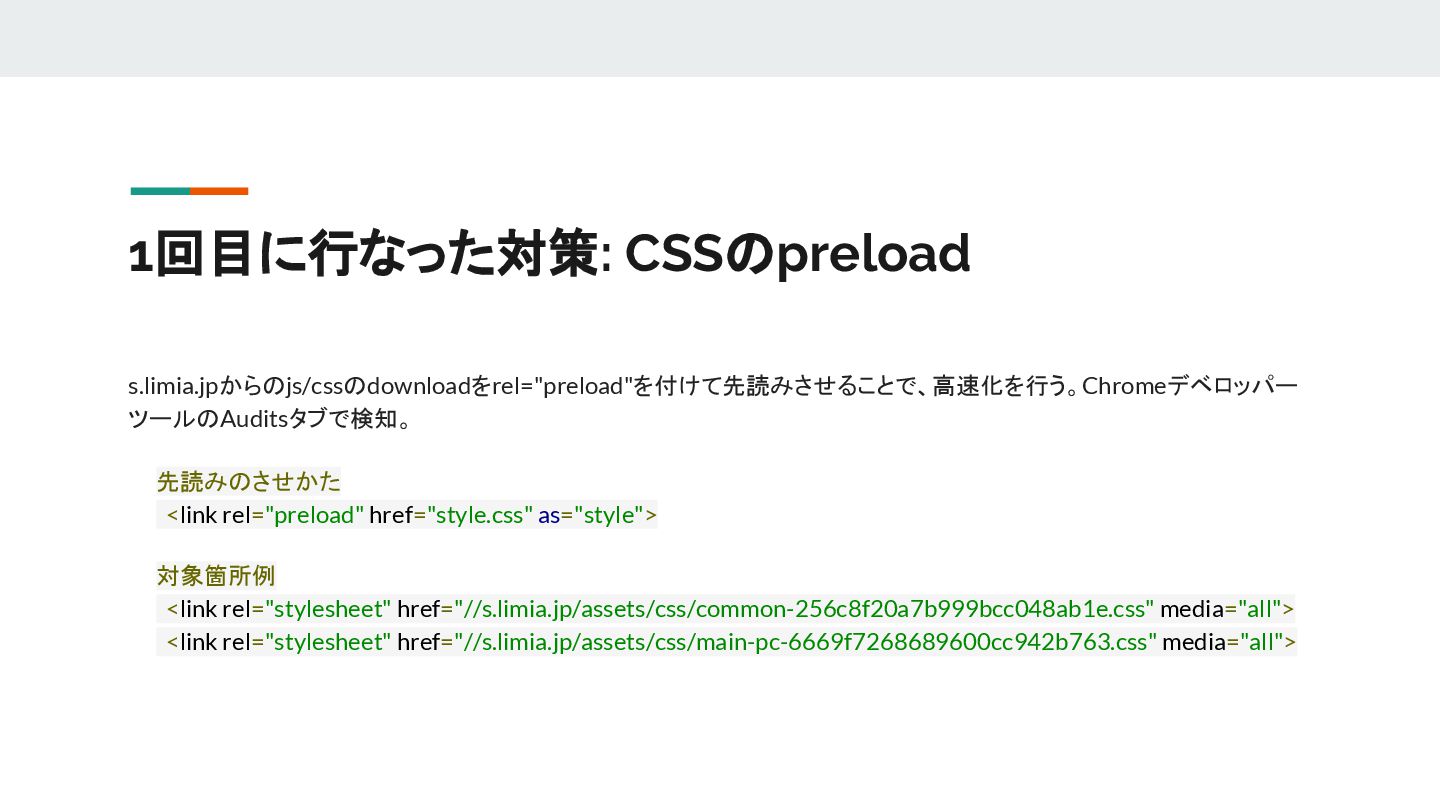
Task: Click the slide title about CSS preload
Action: coord(549,254)
